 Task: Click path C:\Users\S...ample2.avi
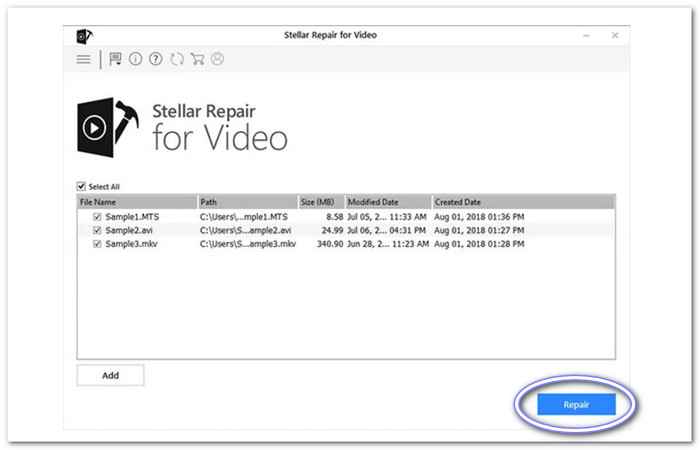[246, 230]
